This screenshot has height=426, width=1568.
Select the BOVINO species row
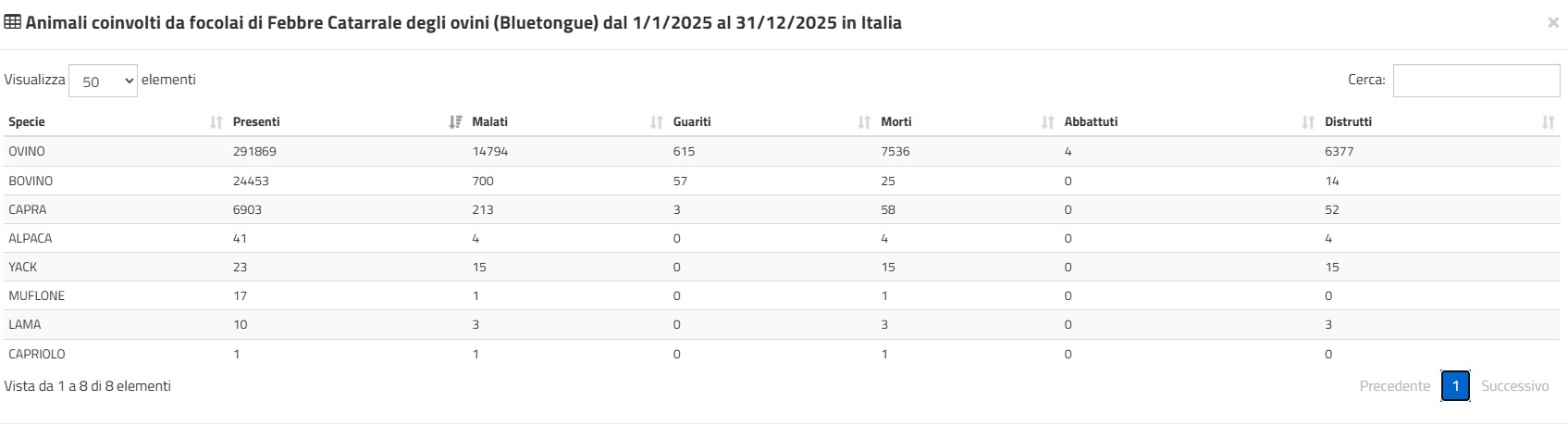[782, 181]
